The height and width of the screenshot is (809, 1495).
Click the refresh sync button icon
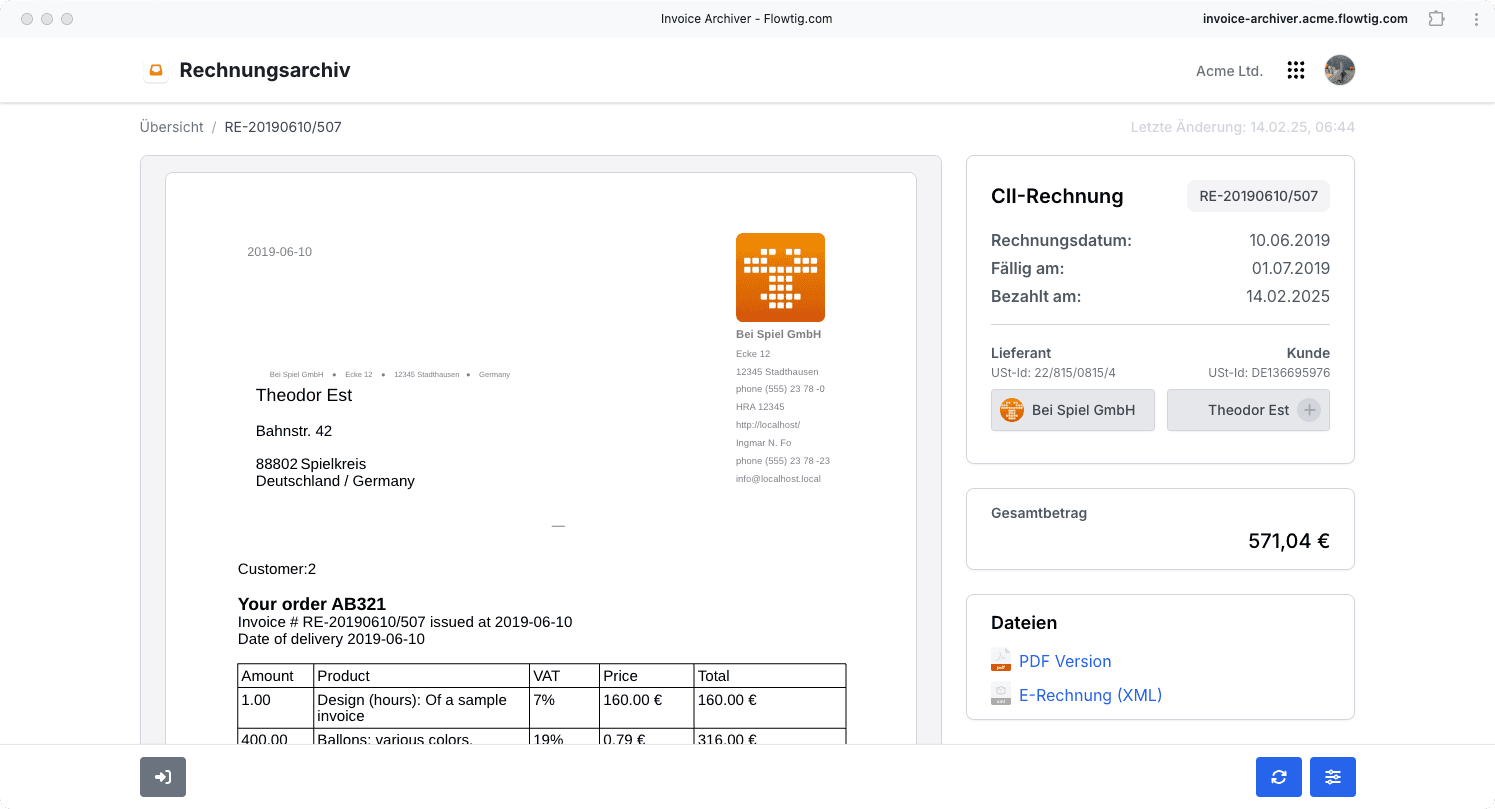1279,777
